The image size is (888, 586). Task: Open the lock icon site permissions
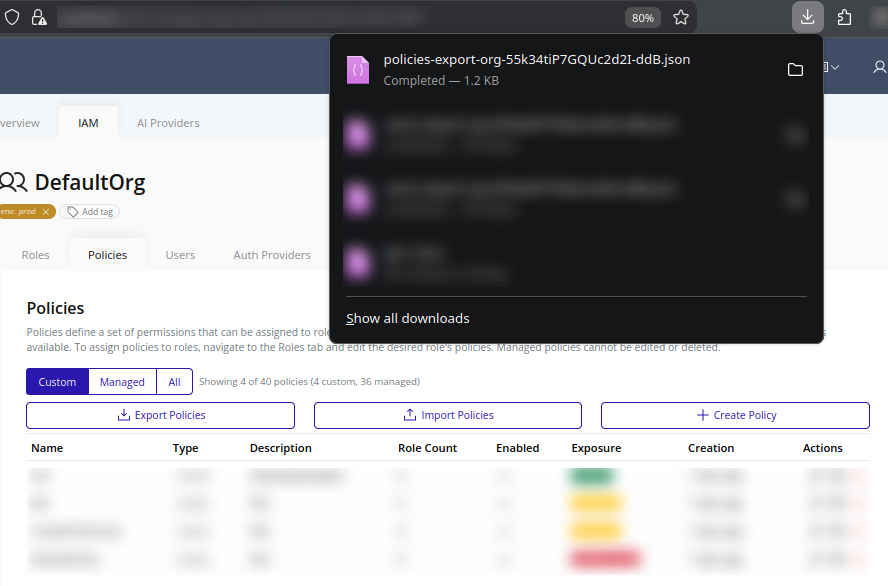38,17
